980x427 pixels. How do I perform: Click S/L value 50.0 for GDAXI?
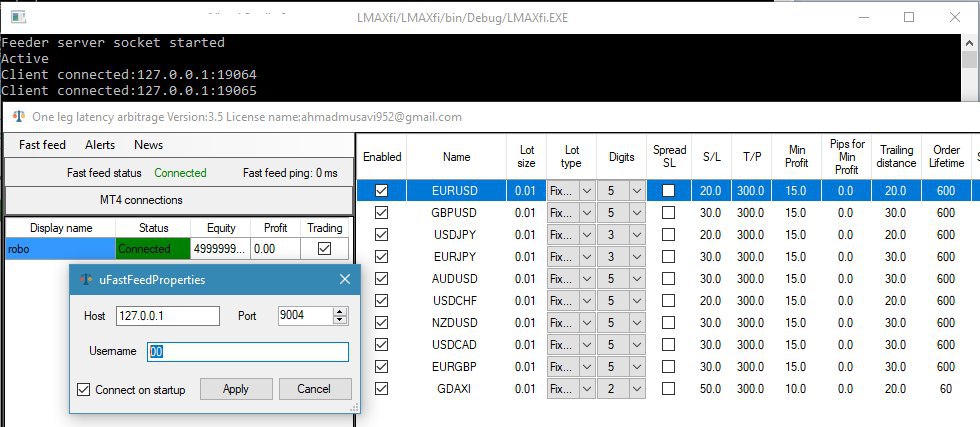point(711,389)
